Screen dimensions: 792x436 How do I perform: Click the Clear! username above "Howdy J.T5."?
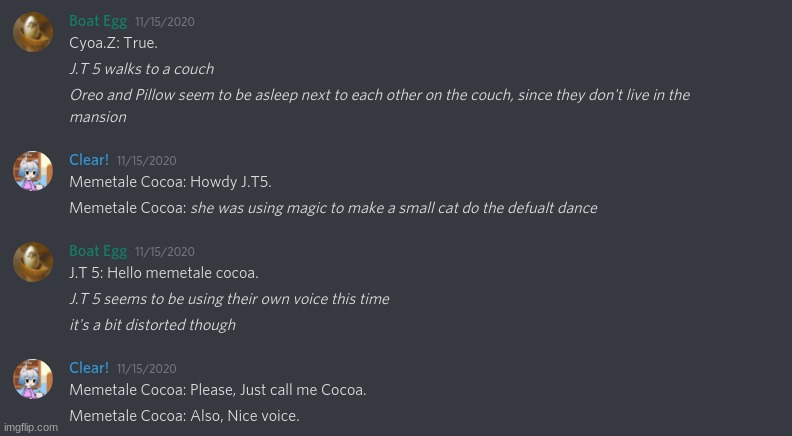coord(89,159)
